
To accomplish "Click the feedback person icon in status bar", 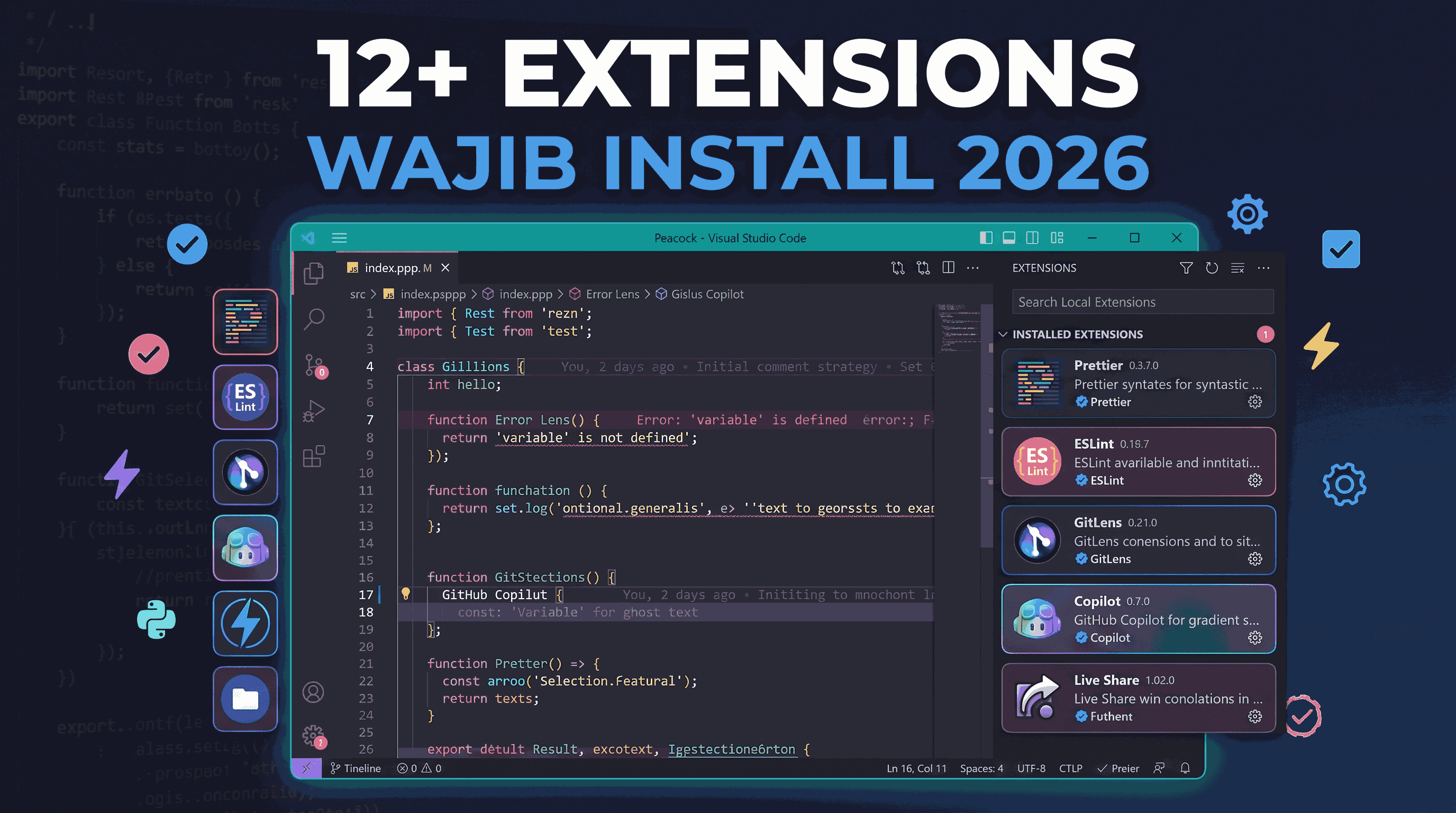I will tap(1159, 769).
